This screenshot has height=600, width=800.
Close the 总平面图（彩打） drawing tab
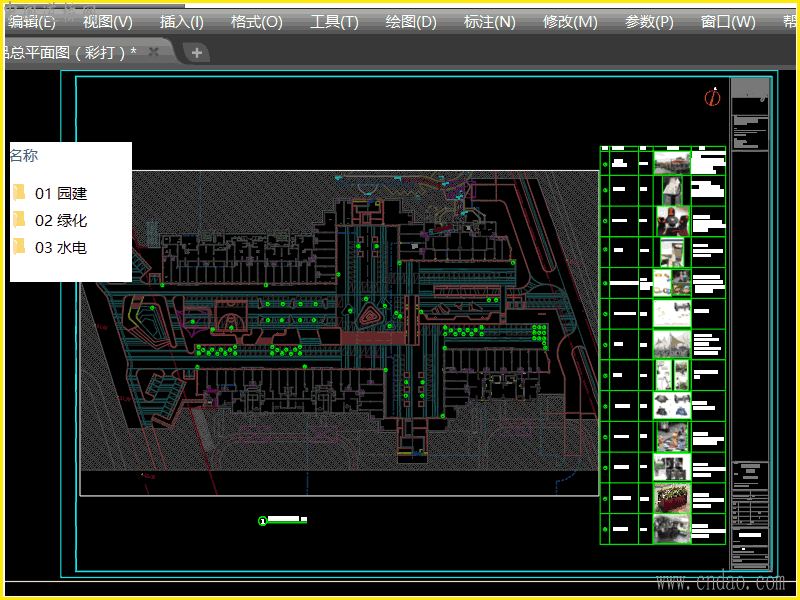154,53
